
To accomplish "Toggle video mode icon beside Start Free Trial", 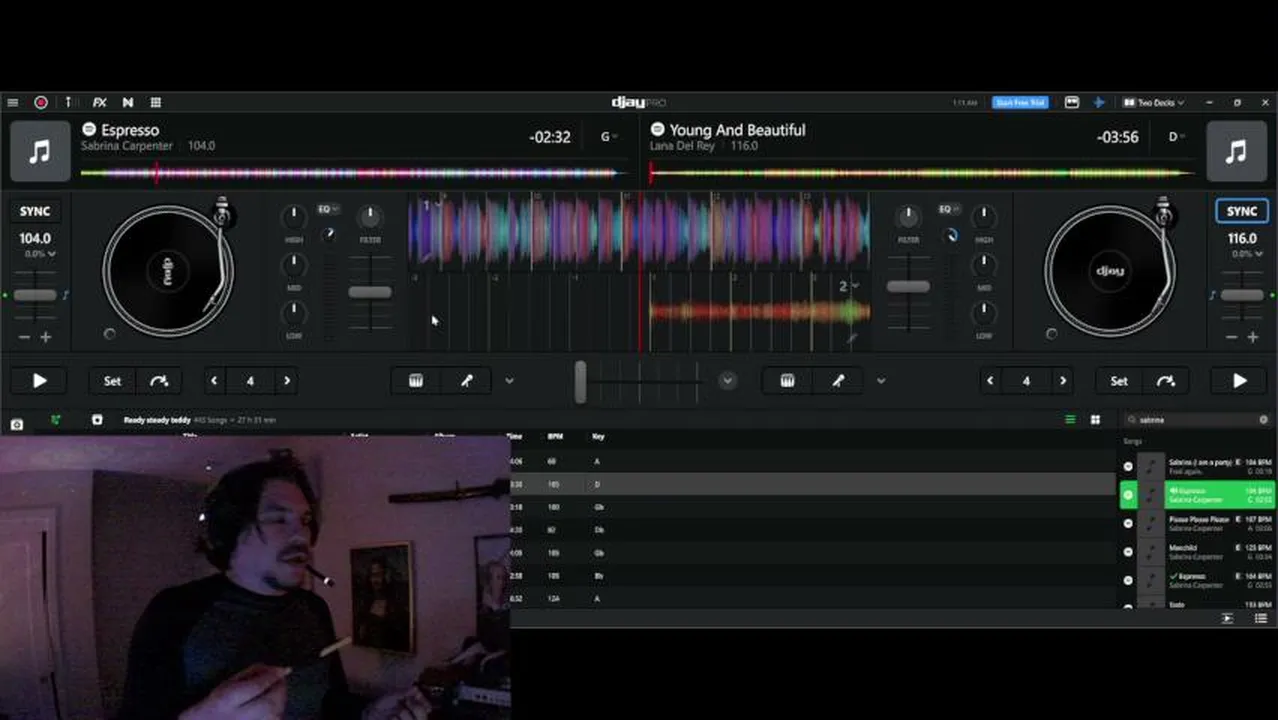I will coord(1072,102).
